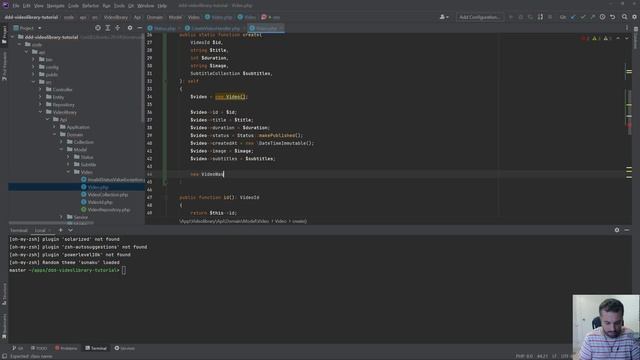
Task: Open terminal panel settings gear
Action: click(x=617, y=230)
